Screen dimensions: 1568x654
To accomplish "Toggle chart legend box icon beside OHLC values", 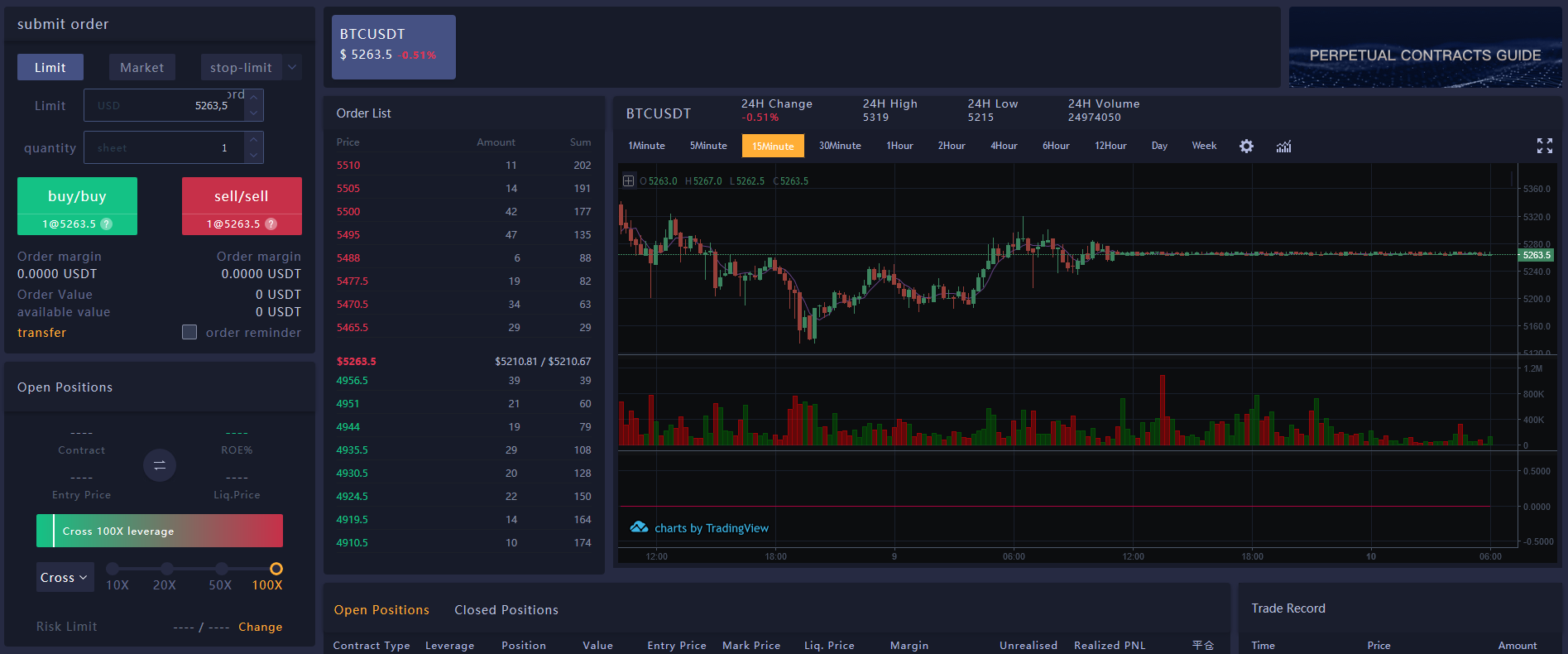I will [629, 180].
